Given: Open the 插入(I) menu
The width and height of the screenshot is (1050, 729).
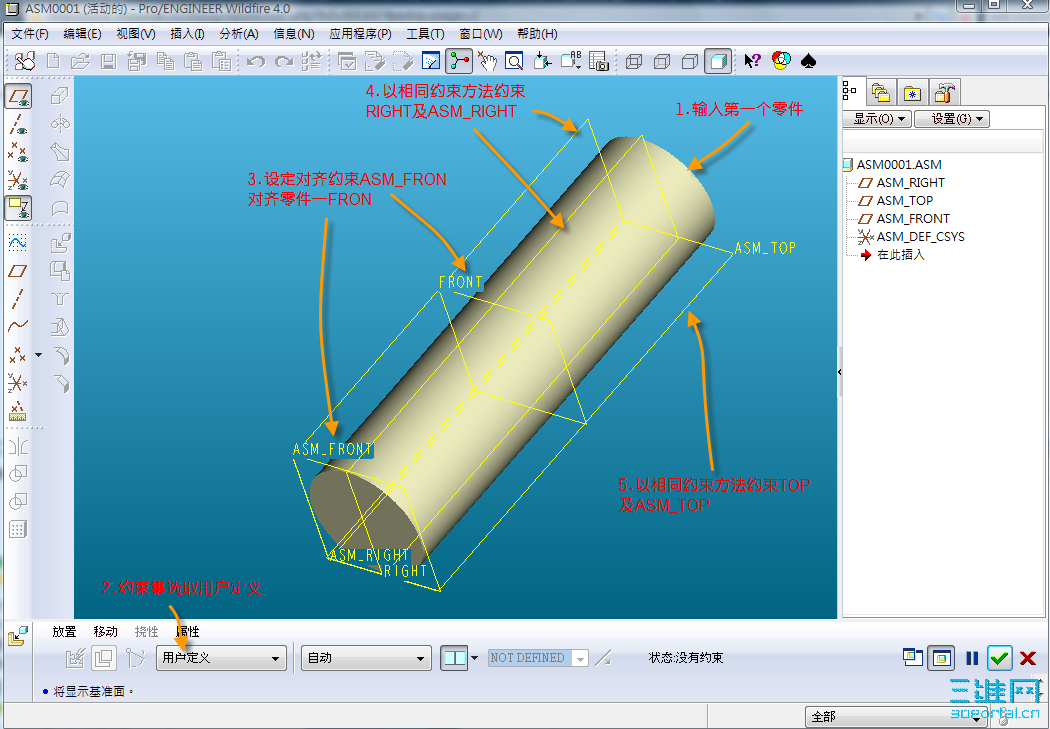Looking at the screenshot, I should pyautogui.click(x=188, y=33).
